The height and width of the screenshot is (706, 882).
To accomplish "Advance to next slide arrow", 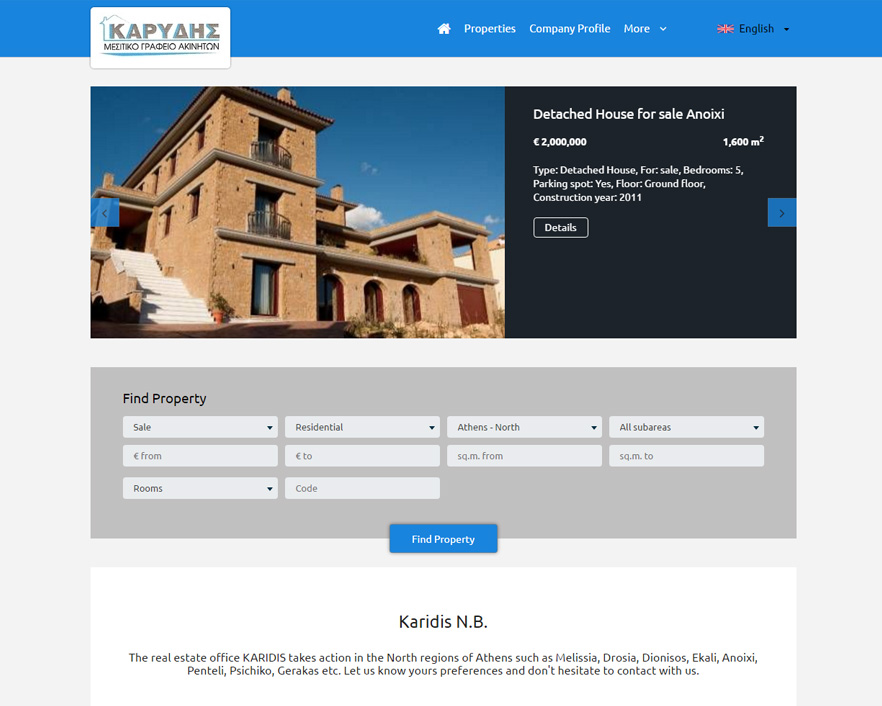I will click(782, 213).
